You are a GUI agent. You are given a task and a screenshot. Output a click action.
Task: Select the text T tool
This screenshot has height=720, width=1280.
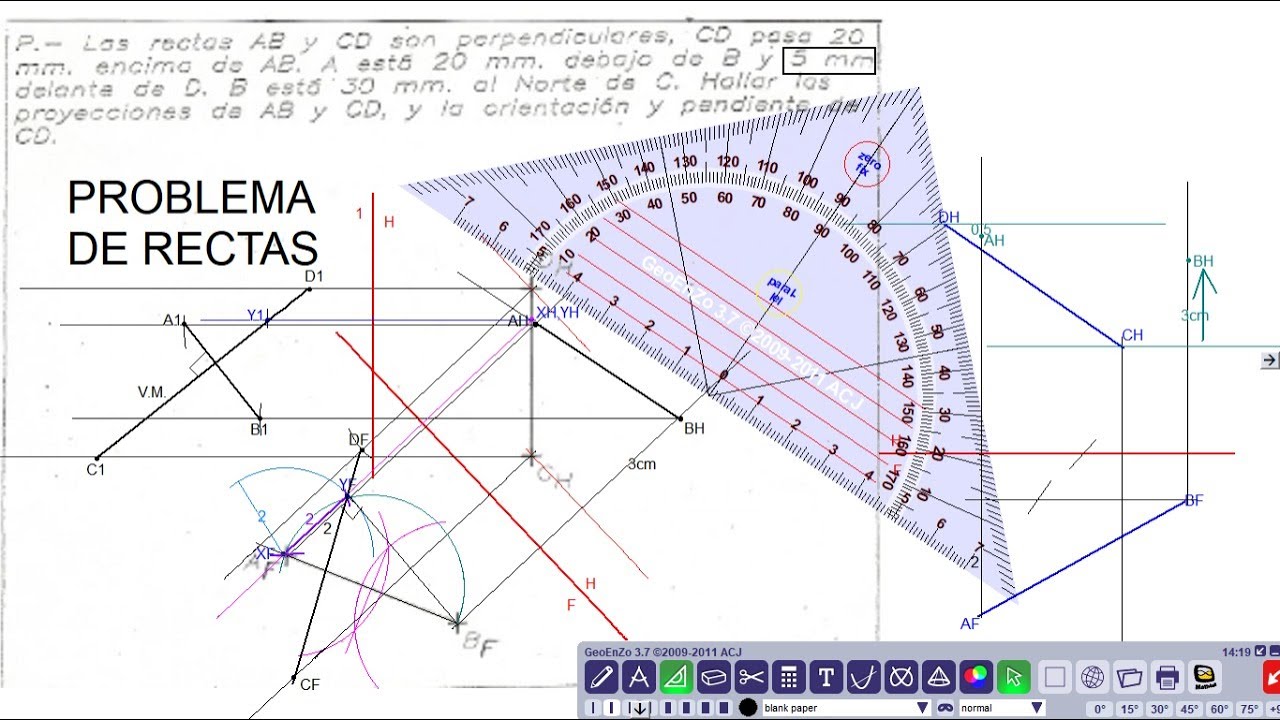click(x=826, y=677)
